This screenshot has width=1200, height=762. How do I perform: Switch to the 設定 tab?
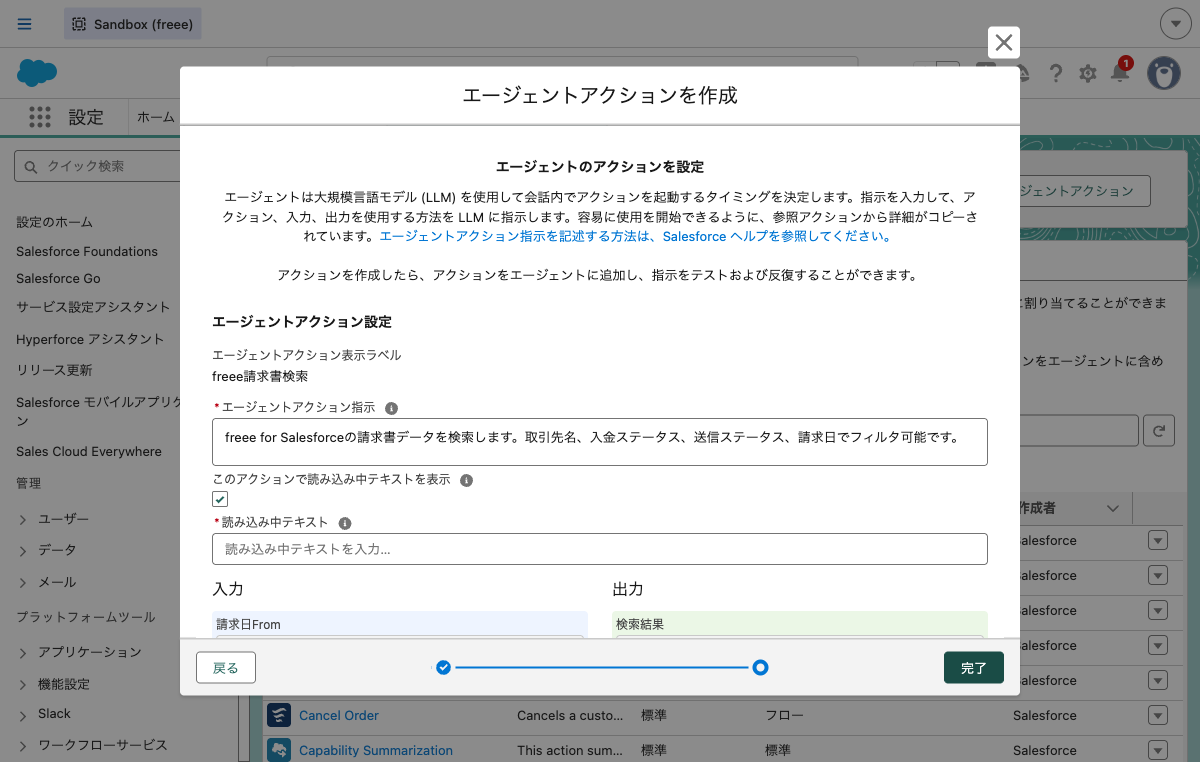86,117
